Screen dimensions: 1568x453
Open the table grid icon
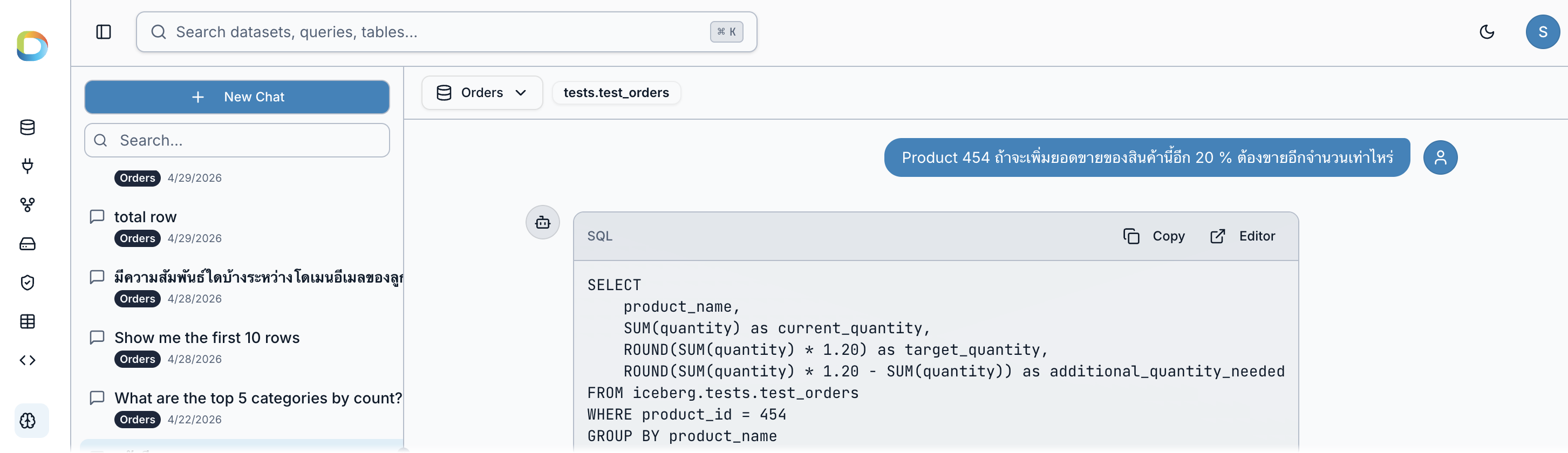[28, 321]
